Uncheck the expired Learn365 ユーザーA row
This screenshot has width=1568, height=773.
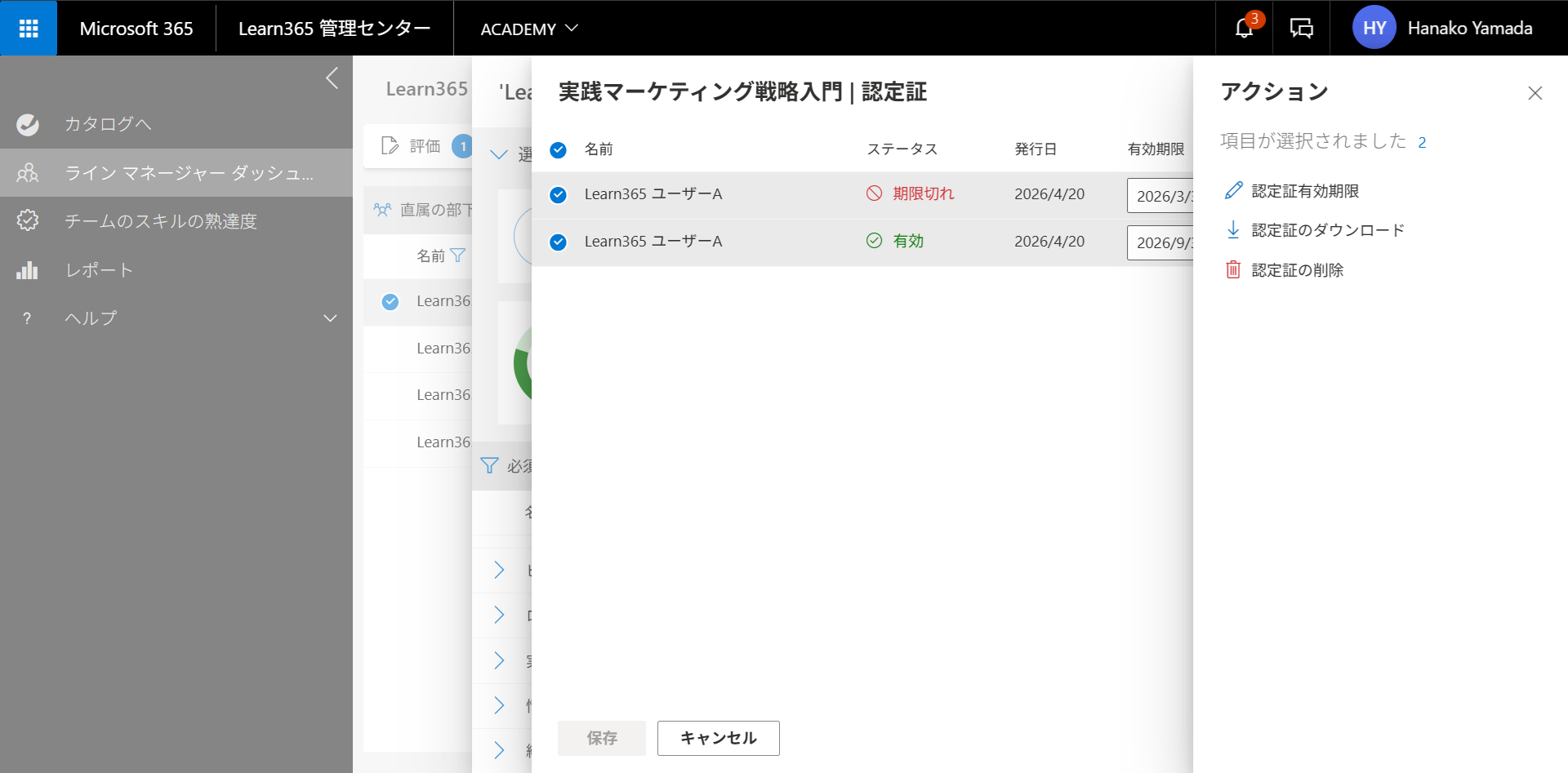point(559,195)
